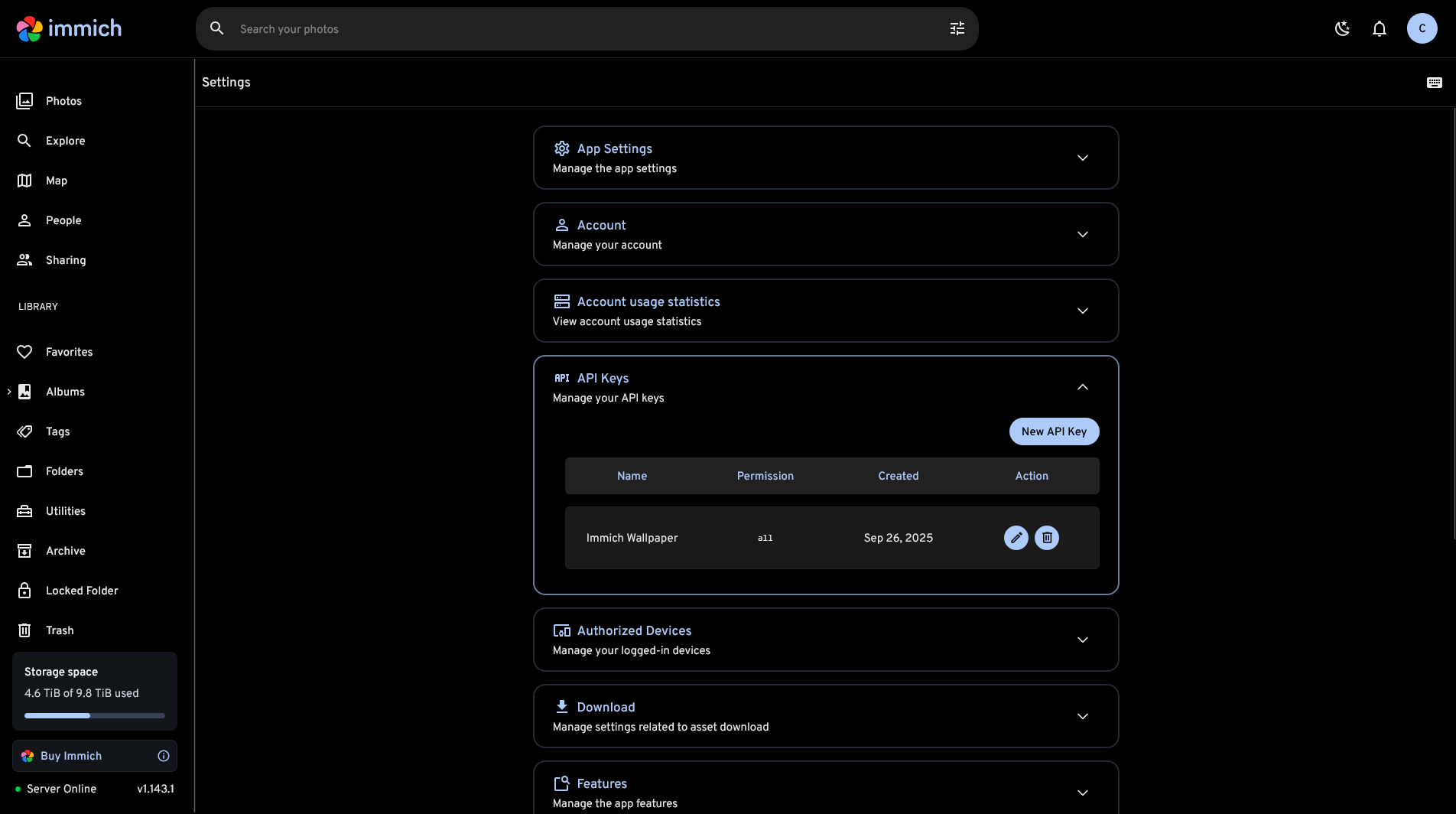This screenshot has height=814, width=1456.
Task: Click the storage space usage bar
Action: pyautogui.click(x=95, y=716)
